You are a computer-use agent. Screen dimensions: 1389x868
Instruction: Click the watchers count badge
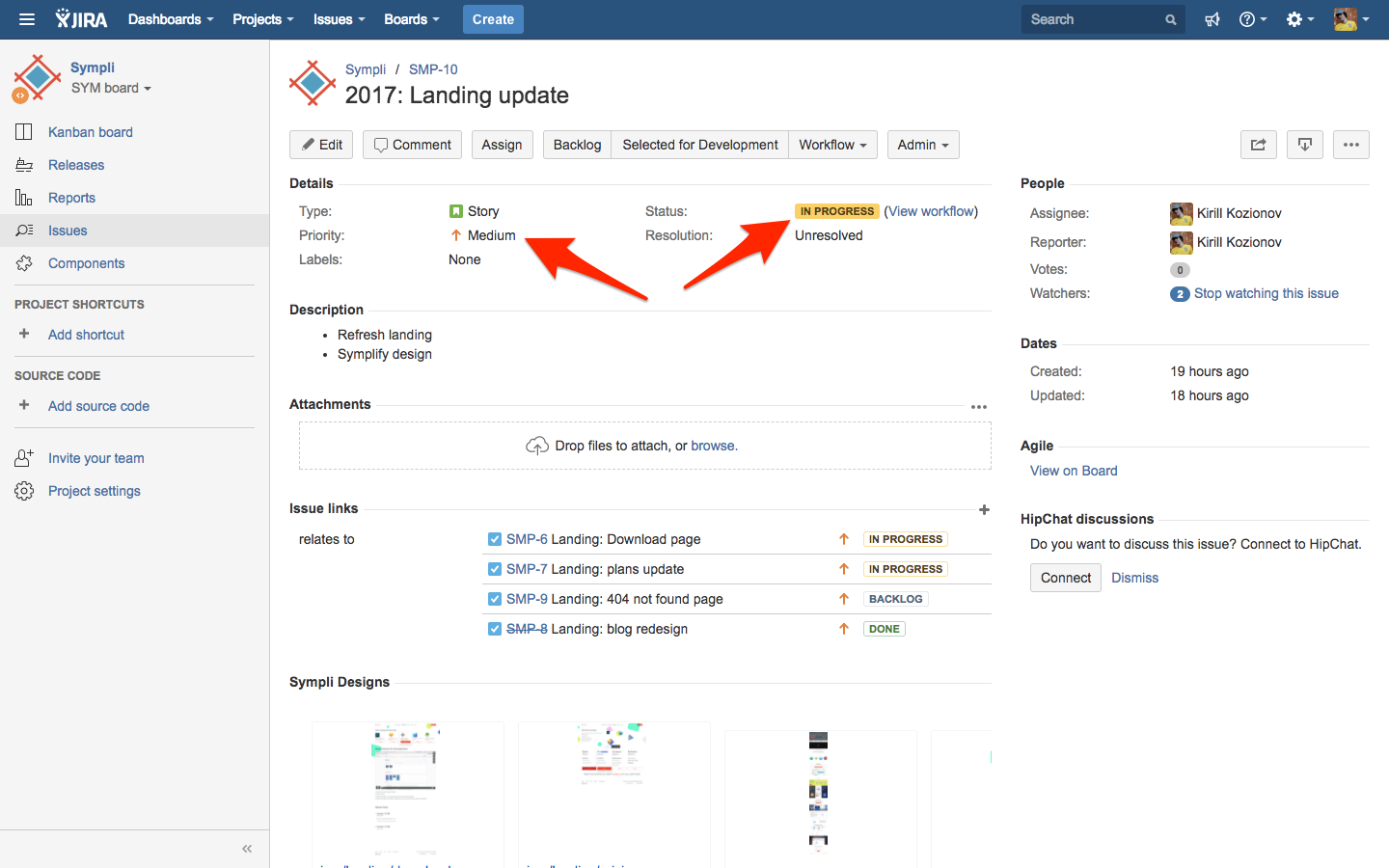[1180, 294]
